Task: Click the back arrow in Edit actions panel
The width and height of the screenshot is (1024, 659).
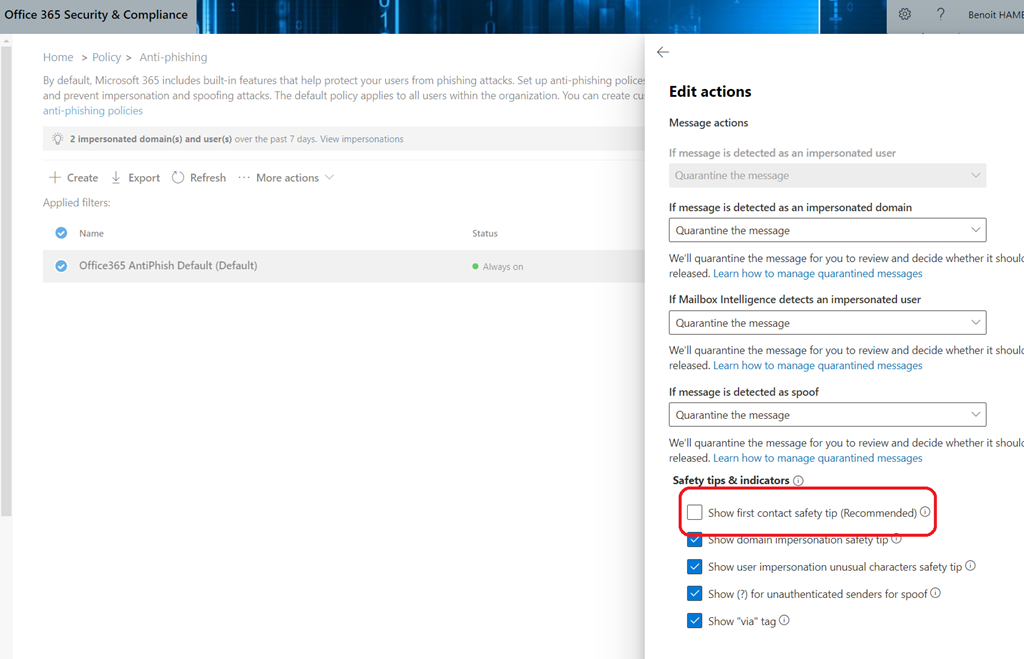Action: pos(663,52)
